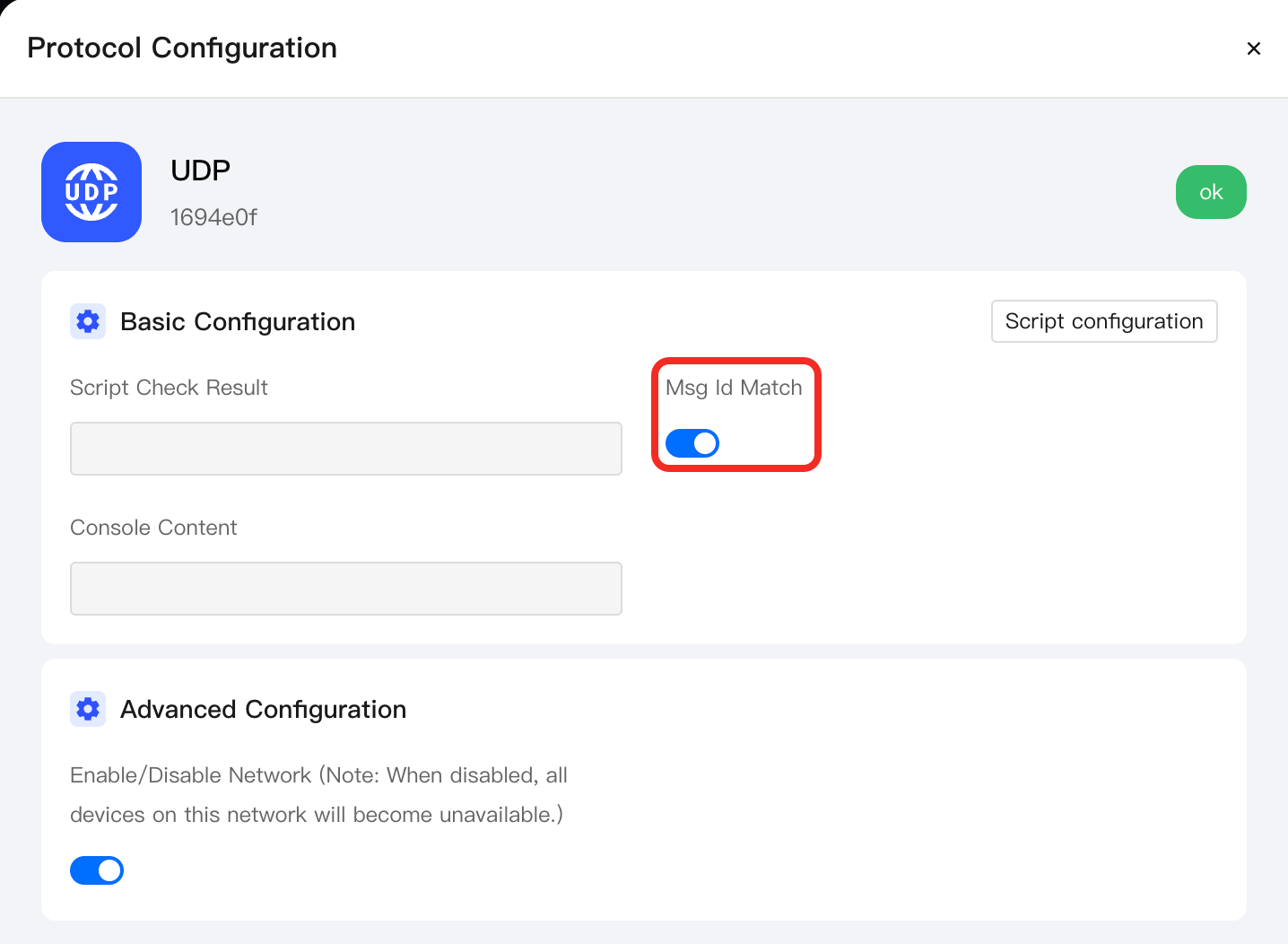Click the Msg Id Match label
This screenshot has height=944, width=1288.
click(734, 388)
